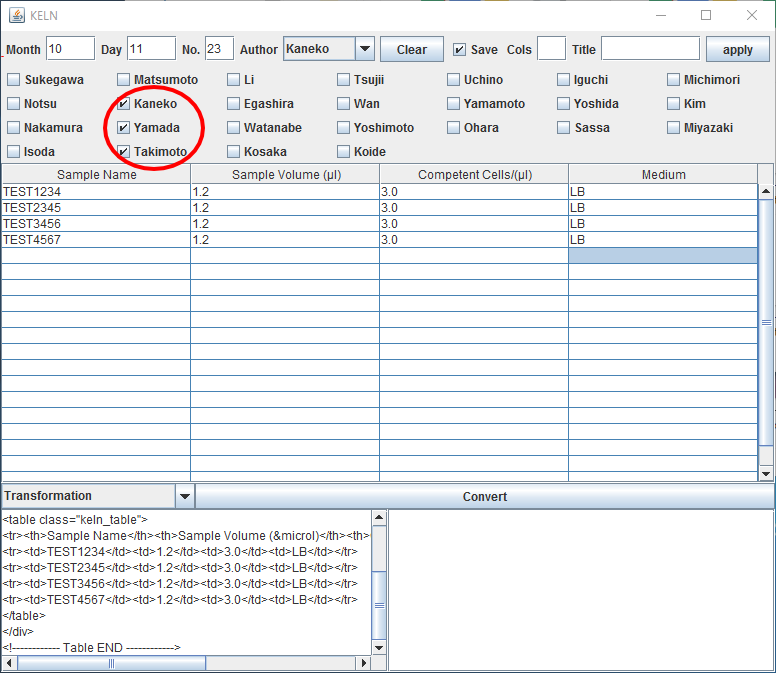The image size is (776, 673).
Task: Focus the Month input field
Action: (x=70, y=48)
